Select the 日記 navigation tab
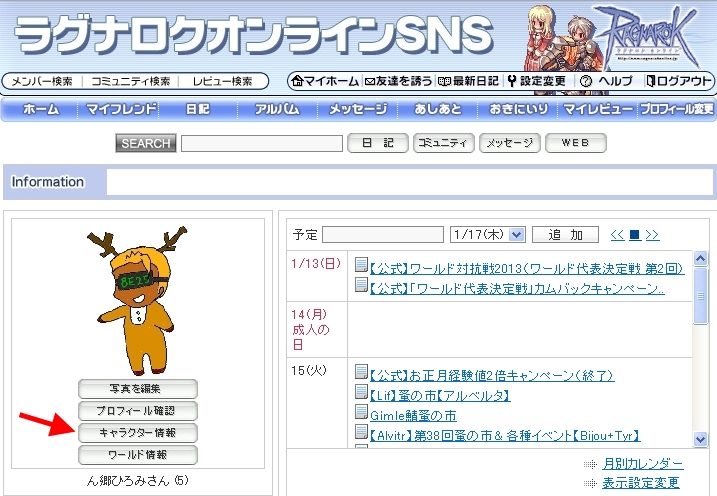Viewport: 717px width, 496px height. tap(198, 109)
